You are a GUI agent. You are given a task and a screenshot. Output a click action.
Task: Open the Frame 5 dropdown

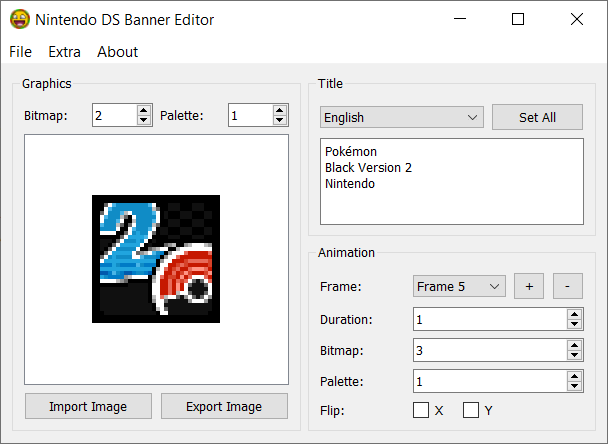459,286
